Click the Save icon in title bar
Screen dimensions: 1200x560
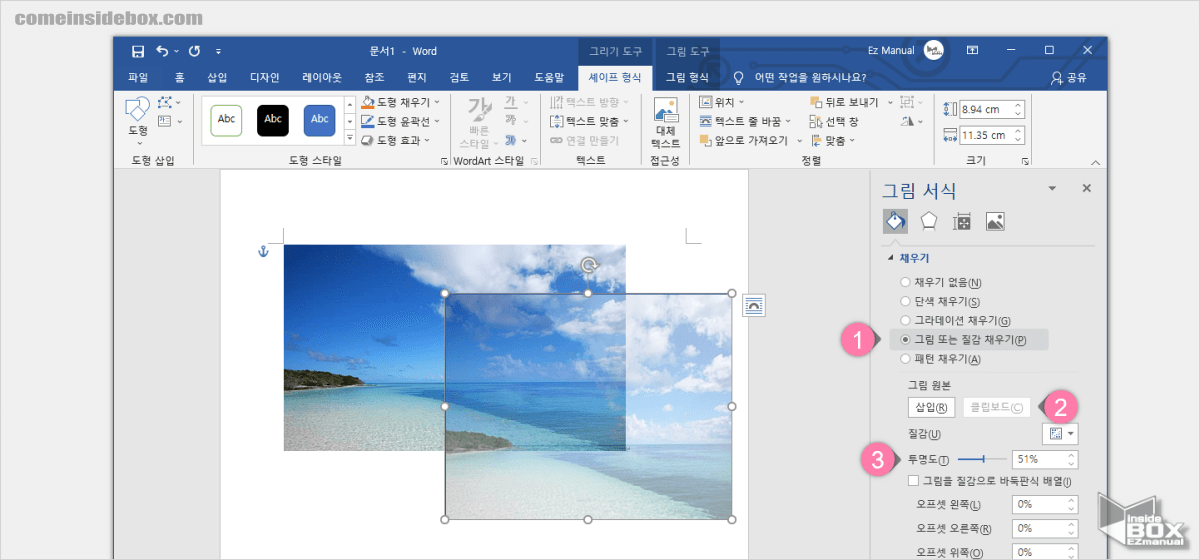click(138, 51)
